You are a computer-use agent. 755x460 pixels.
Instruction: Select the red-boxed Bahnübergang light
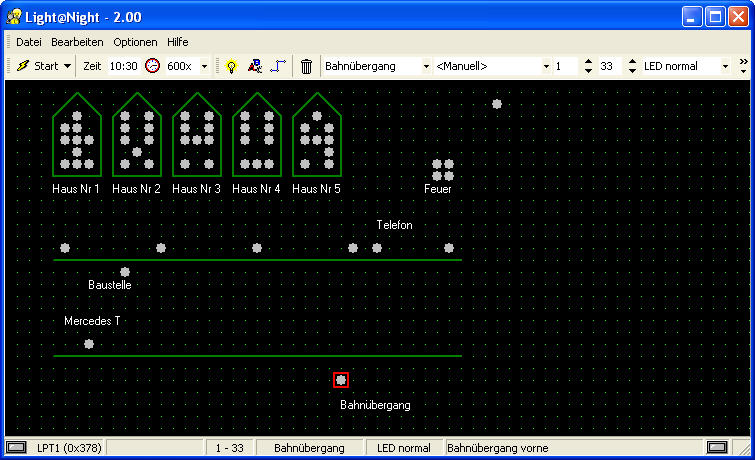coord(341,380)
